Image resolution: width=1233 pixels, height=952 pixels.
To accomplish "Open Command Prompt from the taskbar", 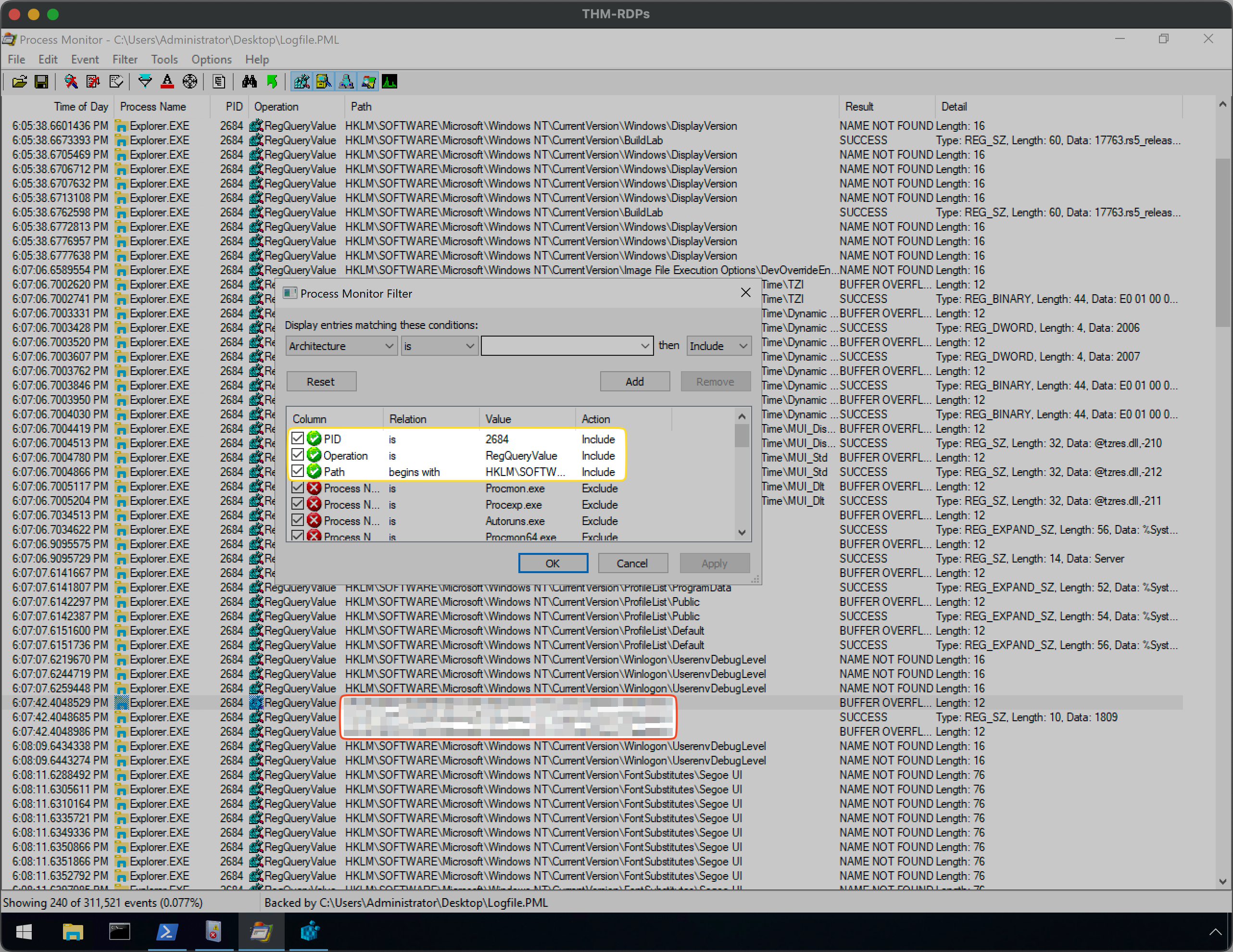I will (x=120, y=932).
